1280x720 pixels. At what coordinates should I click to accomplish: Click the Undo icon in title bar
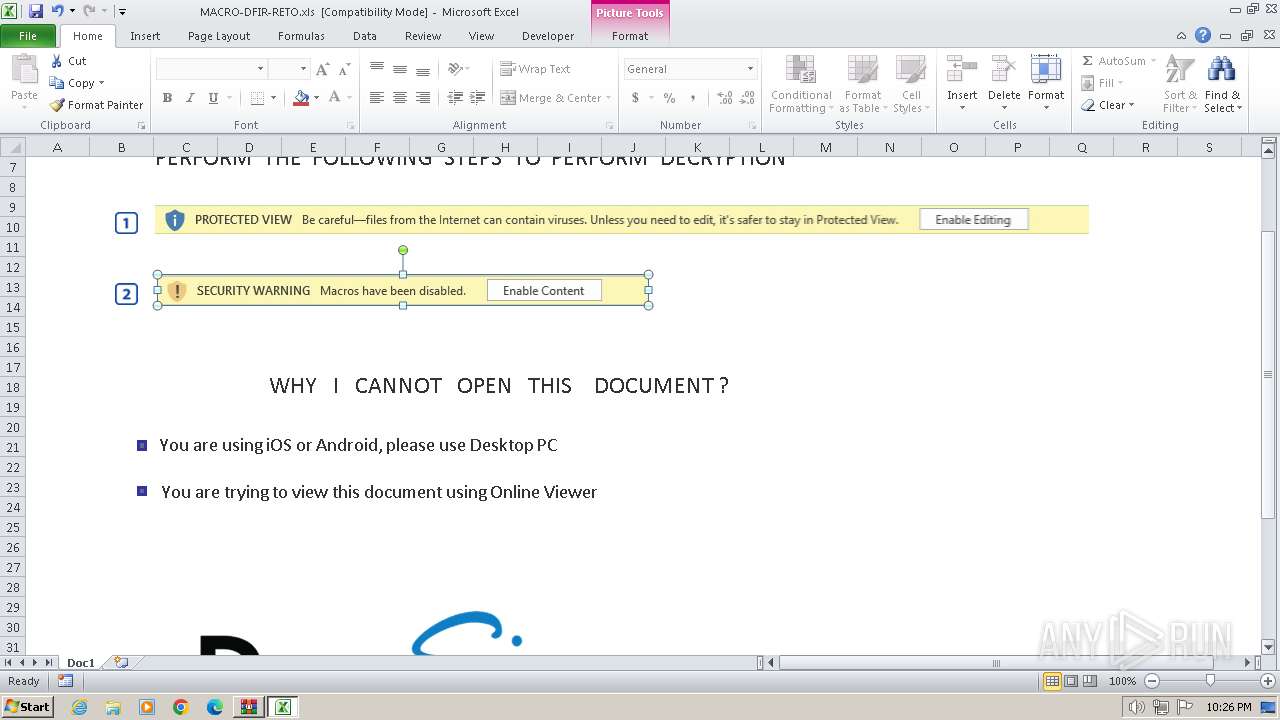[x=57, y=11]
